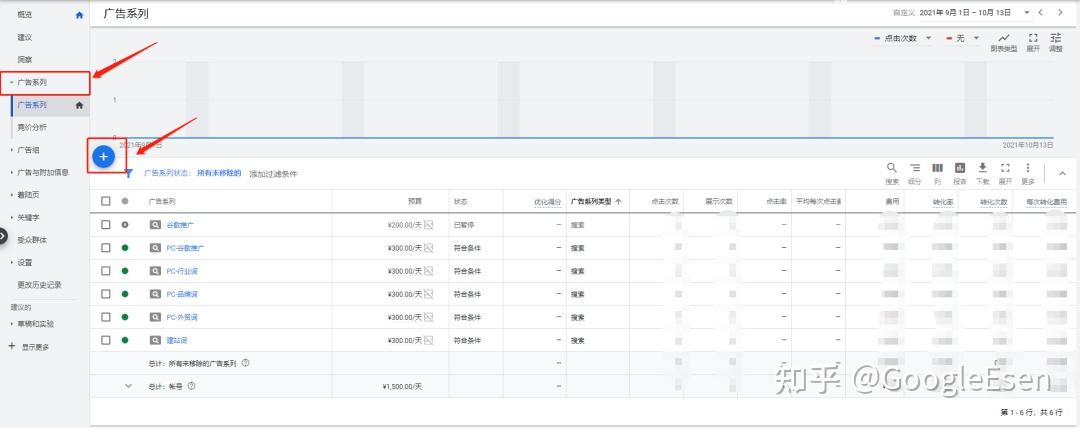
Task: Click the search-type icon beside 建站词
Action: (155, 340)
